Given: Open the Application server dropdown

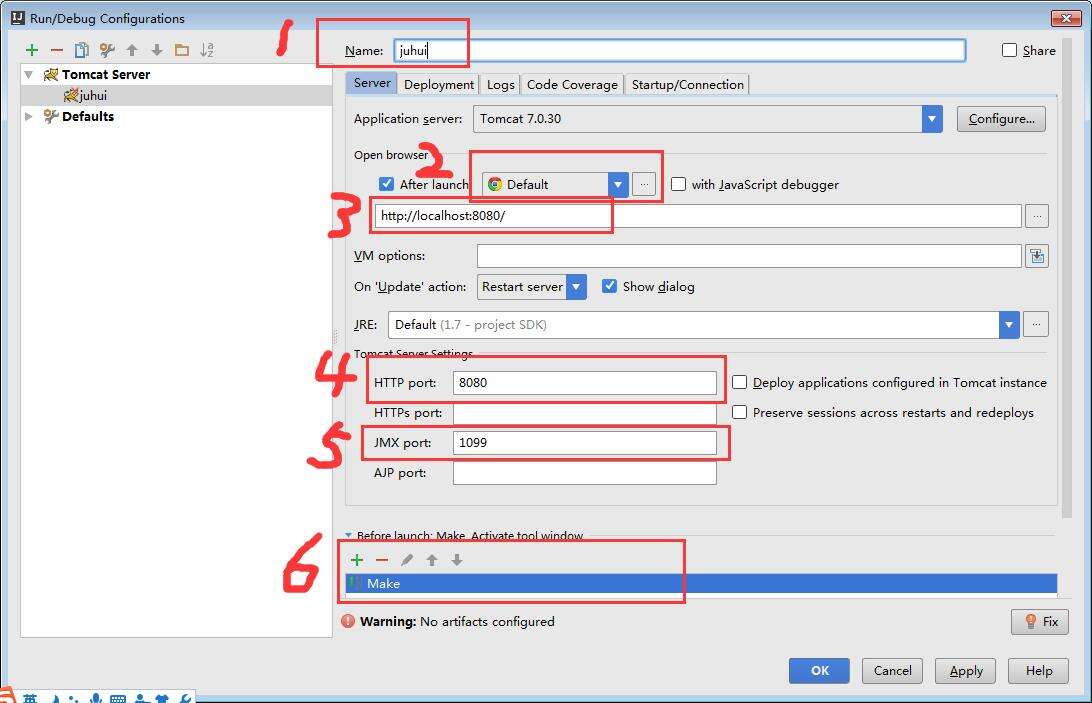Looking at the screenshot, I should pos(932,119).
